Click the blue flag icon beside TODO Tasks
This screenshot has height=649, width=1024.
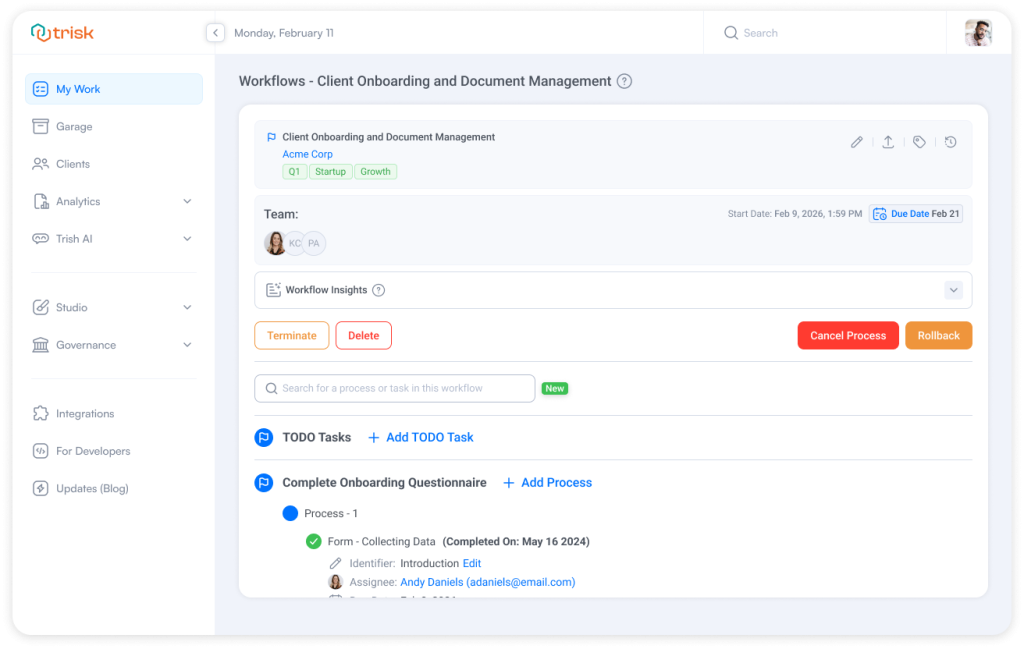click(x=263, y=437)
